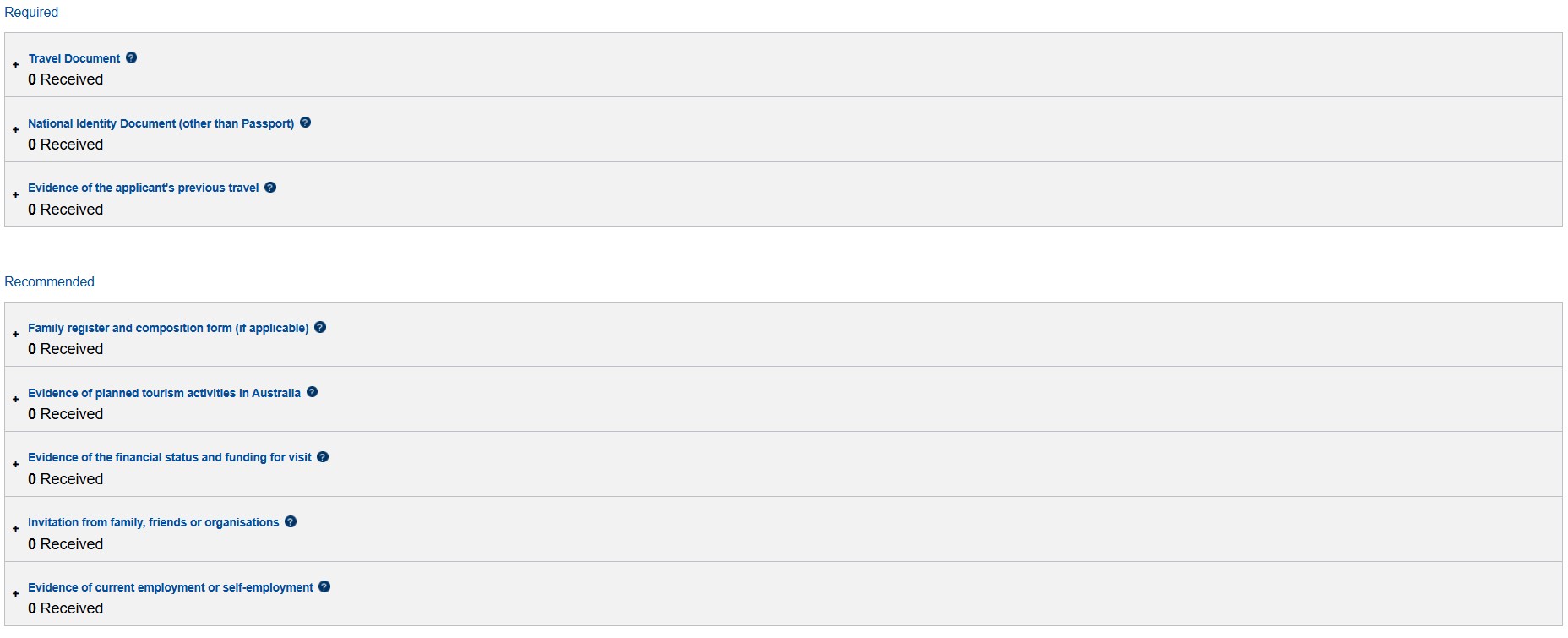Image resolution: width=1568 pixels, height=638 pixels.
Task: Click Invitation from family, friends or organisations
Action: pos(153,522)
